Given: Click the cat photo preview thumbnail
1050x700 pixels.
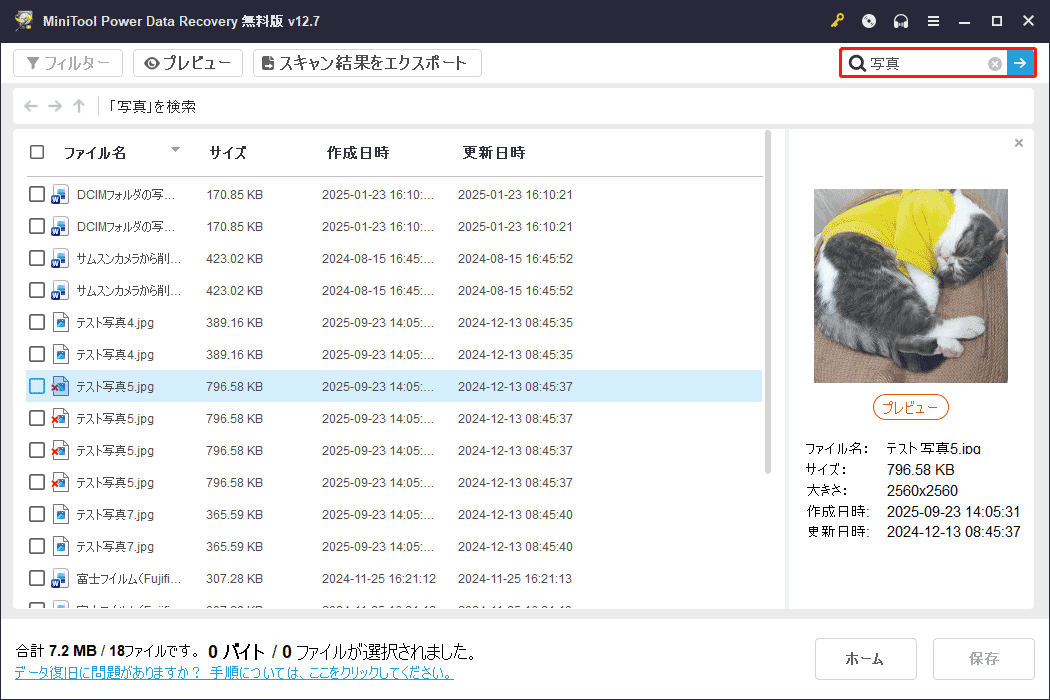Looking at the screenshot, I should tap(910, 285).
